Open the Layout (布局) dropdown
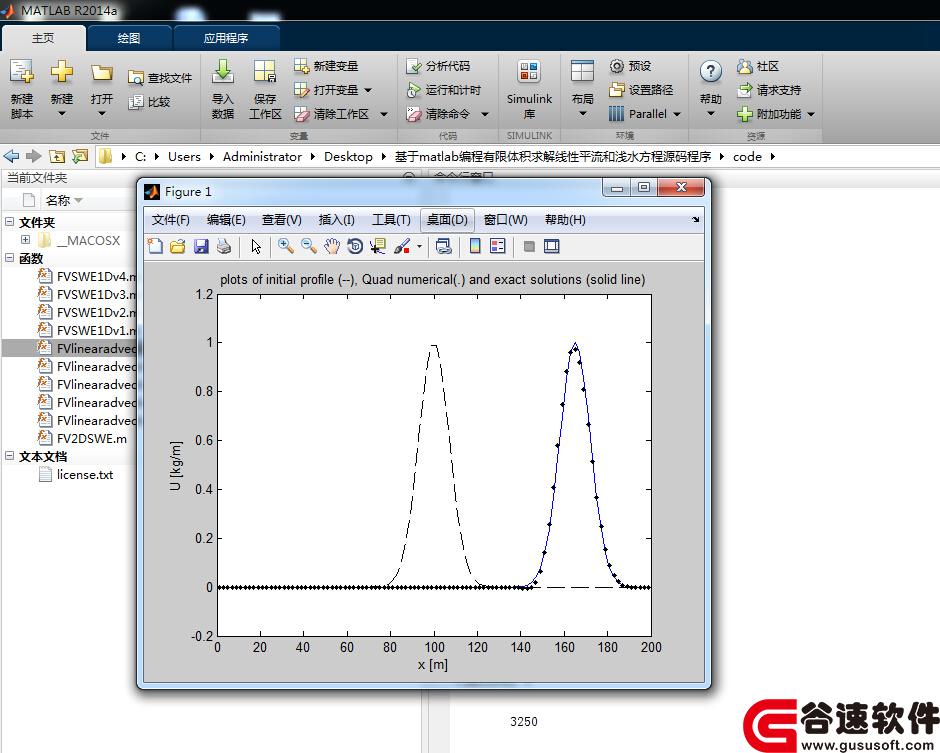This screenshot has width=940, height=753. [x=582, y=88]
